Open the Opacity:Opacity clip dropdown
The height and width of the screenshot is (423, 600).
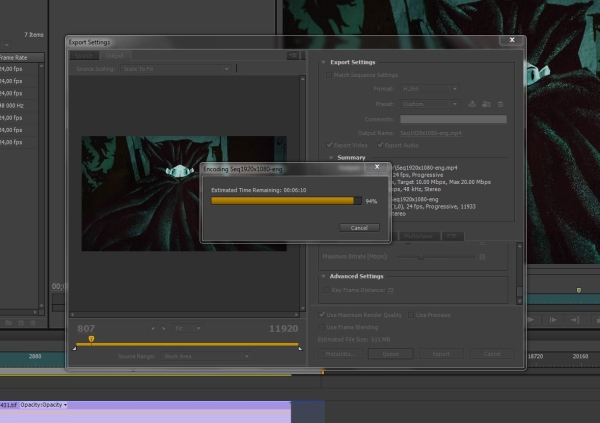[44, 405]
